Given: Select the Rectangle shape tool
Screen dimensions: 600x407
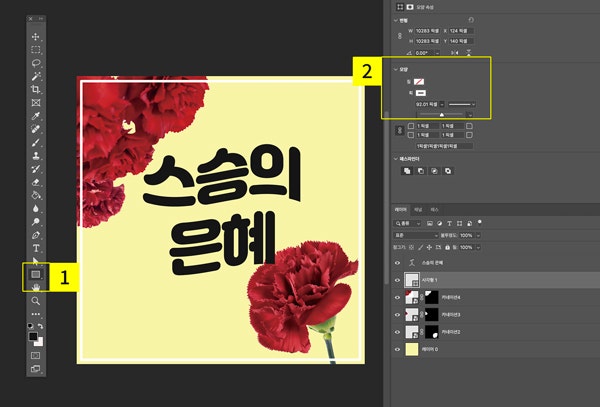Looking at the screenshot, I should coord(36,273).
